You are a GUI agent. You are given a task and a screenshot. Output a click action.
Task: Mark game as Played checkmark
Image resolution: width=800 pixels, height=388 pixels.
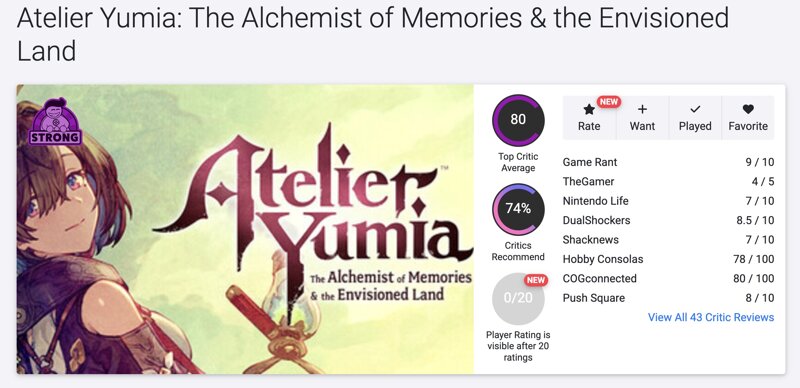(x=695, y=109)
